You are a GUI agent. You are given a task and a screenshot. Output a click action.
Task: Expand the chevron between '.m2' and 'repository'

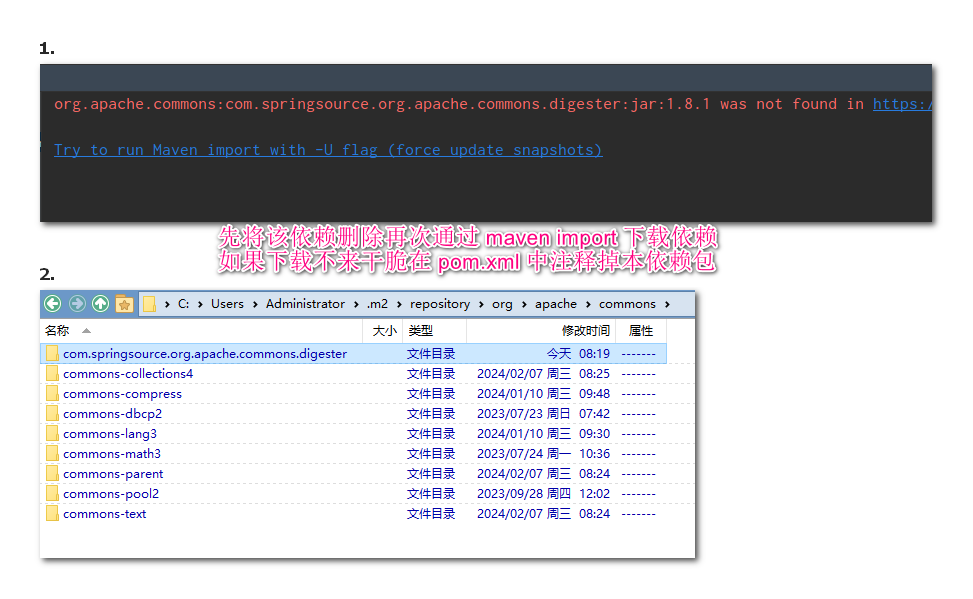coord(399,304)
